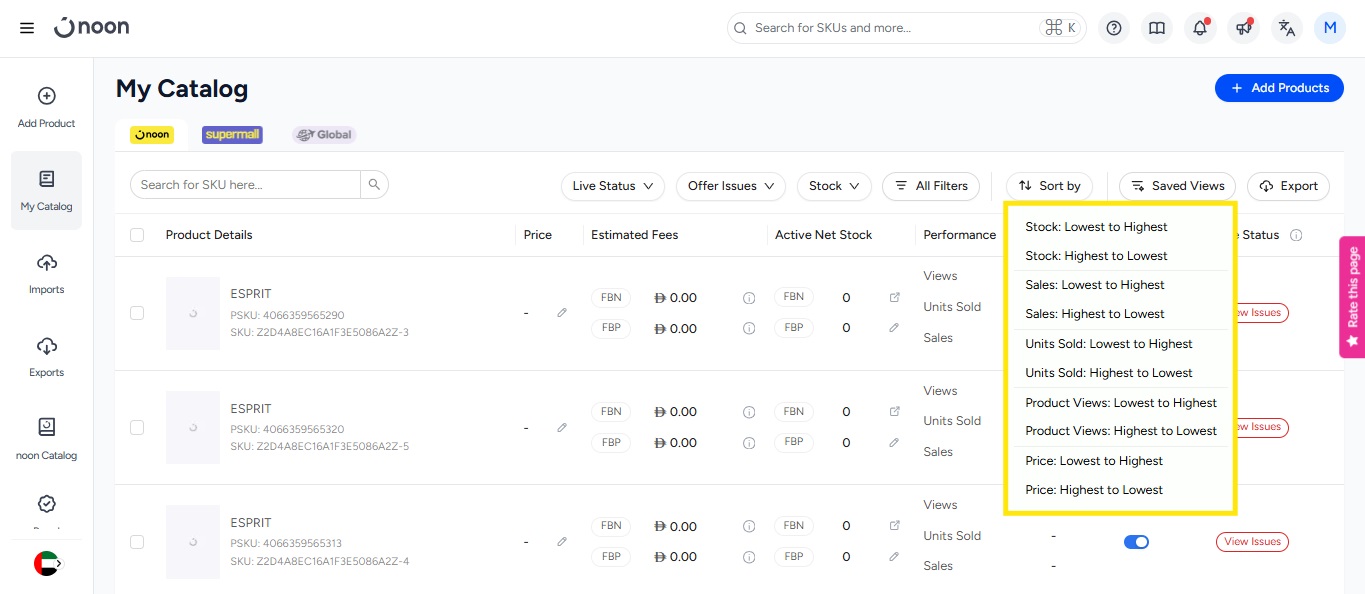Open Exports from the sidebar

(x=46, y=356)
